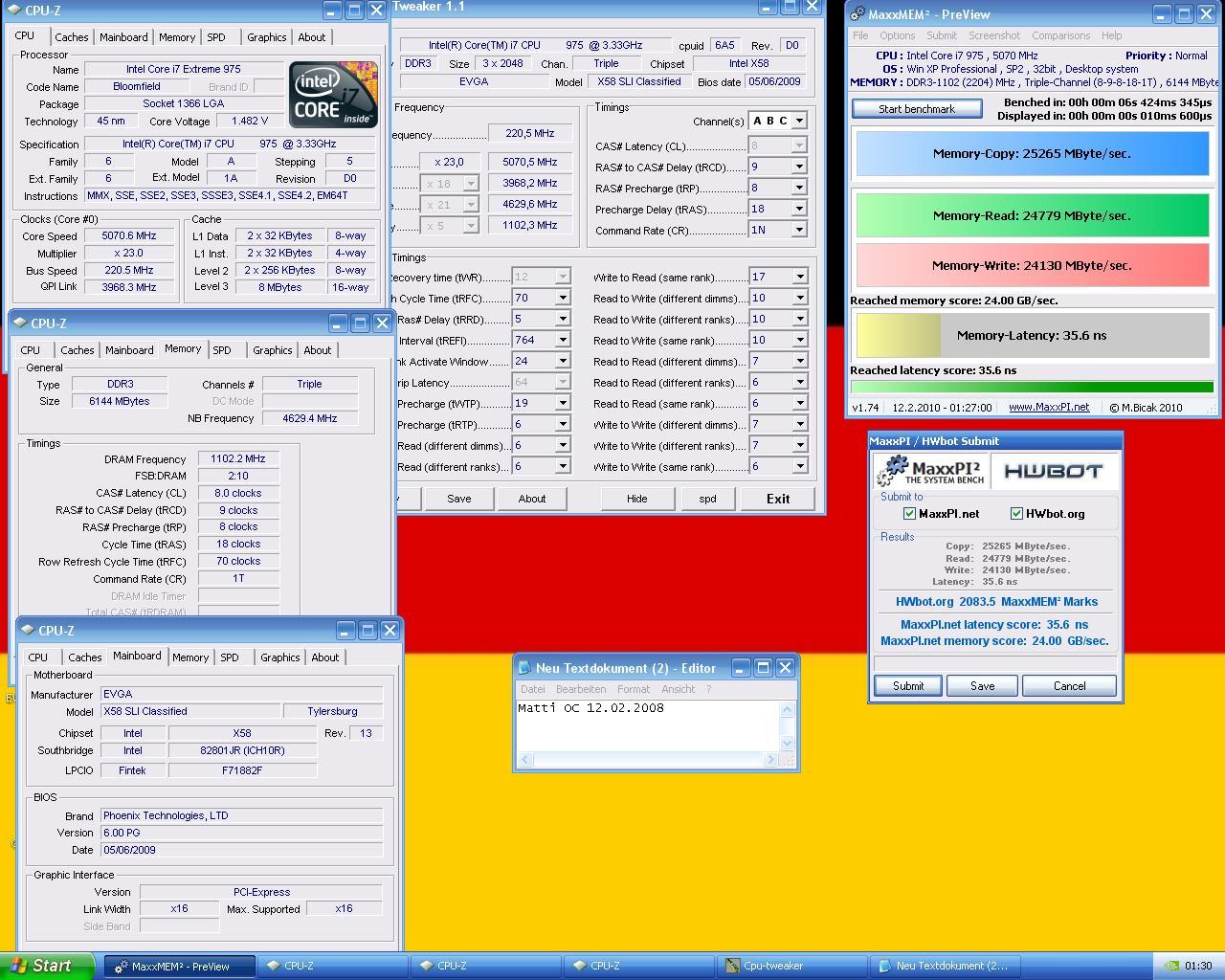The width and height of the screenshot is (1225, 980).
Task: Open Write to Write (same rank) dropdown
Action: coord(799,466)
